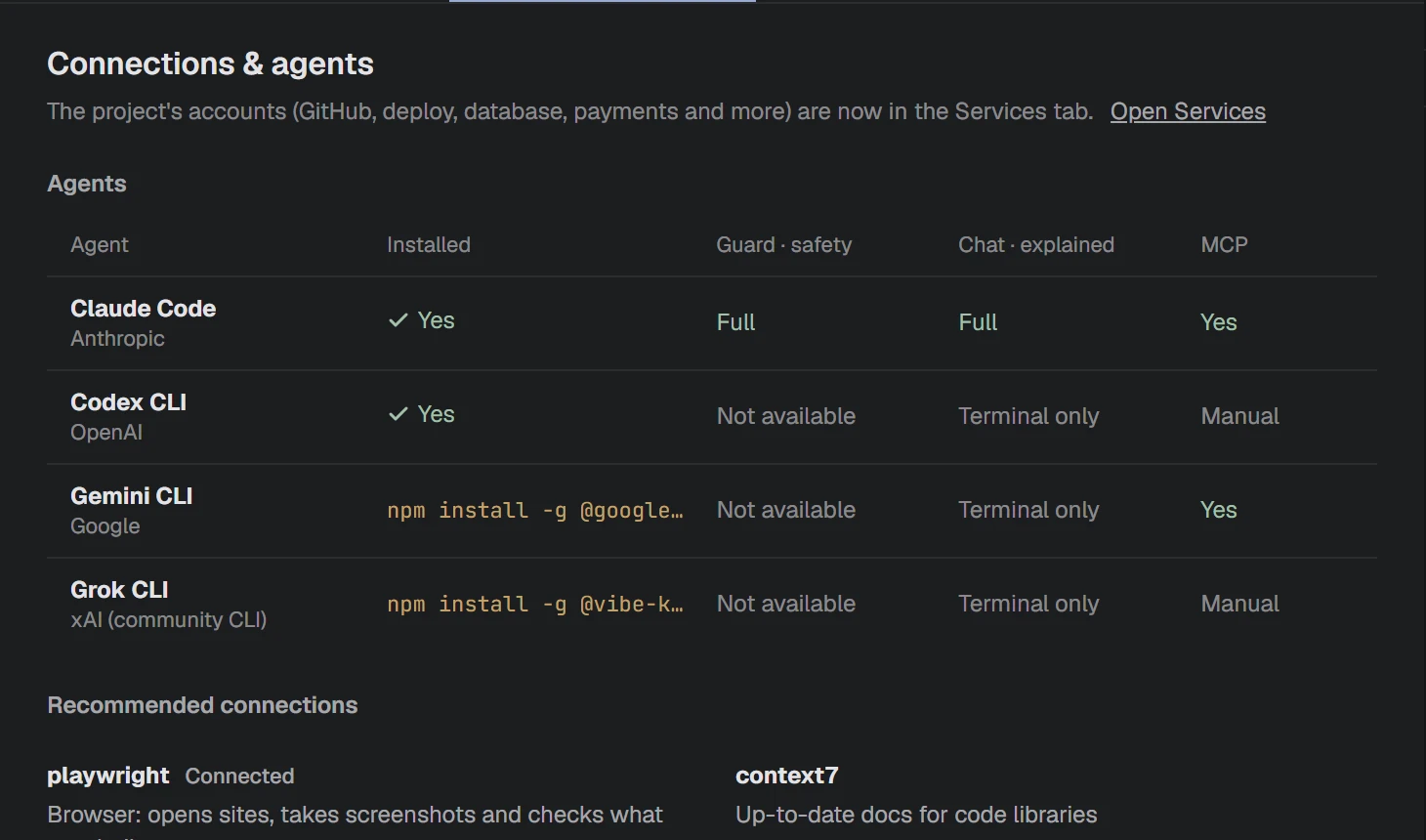The width and height of the screenshot is (1426, 840).
Task: Click the Grok CLI npm install command
Action: pos(535,604)
